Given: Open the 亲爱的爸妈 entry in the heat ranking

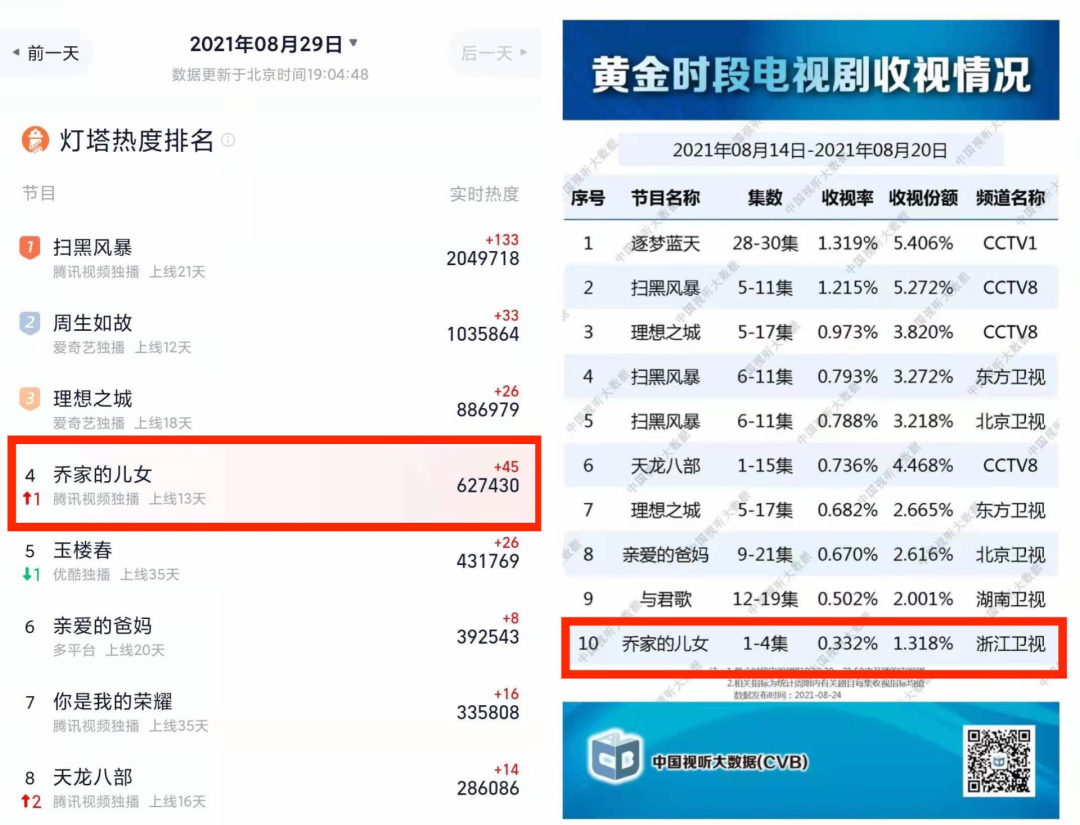Looking at the screenshot, I should tap(270, 635).
